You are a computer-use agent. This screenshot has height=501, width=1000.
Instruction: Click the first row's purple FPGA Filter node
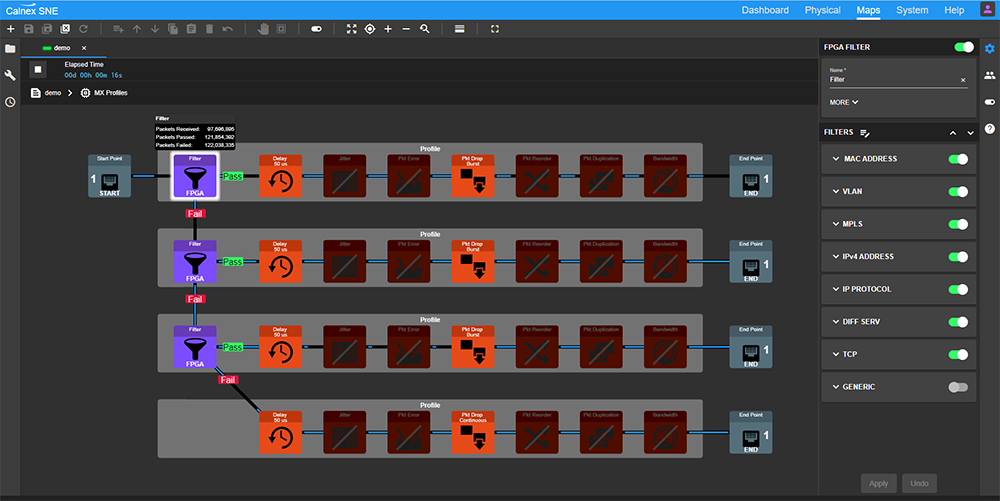[x=195, y=176]
